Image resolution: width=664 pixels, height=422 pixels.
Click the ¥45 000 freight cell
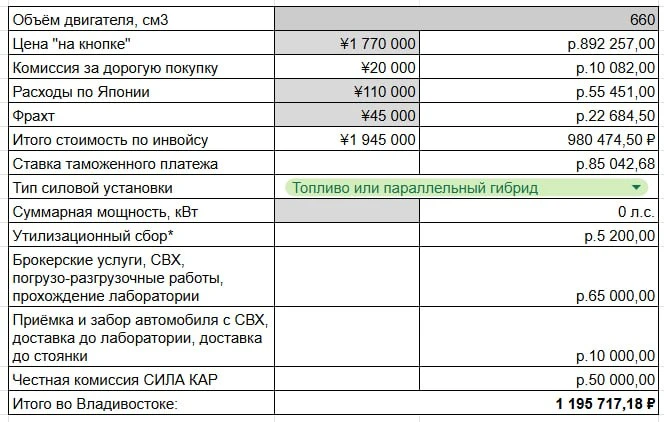(x=347, y=116)
